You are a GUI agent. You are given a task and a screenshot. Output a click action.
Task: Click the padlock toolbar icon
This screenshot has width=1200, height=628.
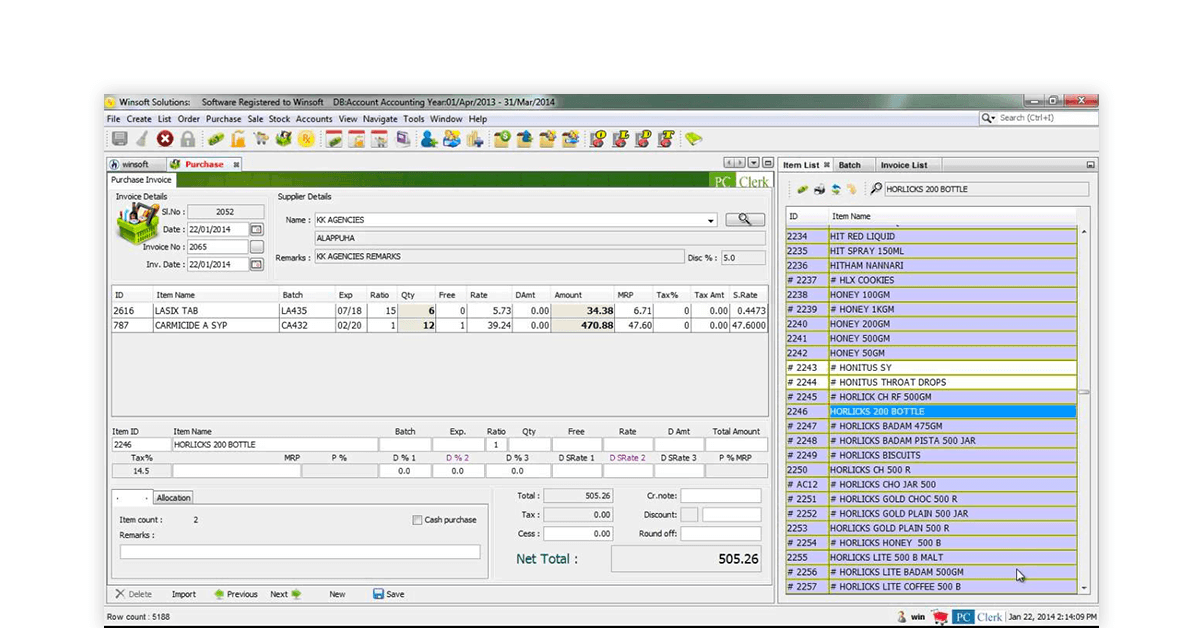click(188, 139)
